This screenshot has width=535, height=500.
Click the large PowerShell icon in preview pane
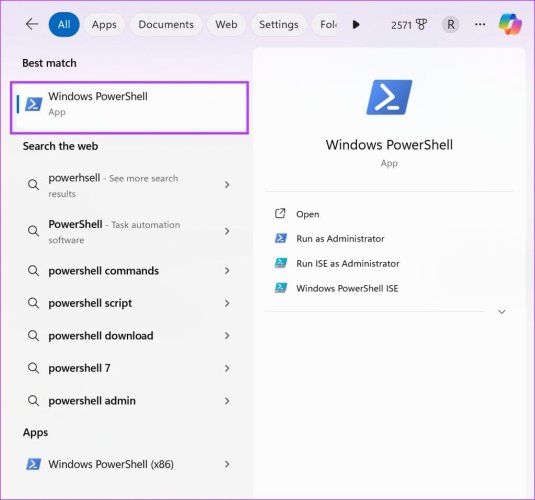click(389, 97)
